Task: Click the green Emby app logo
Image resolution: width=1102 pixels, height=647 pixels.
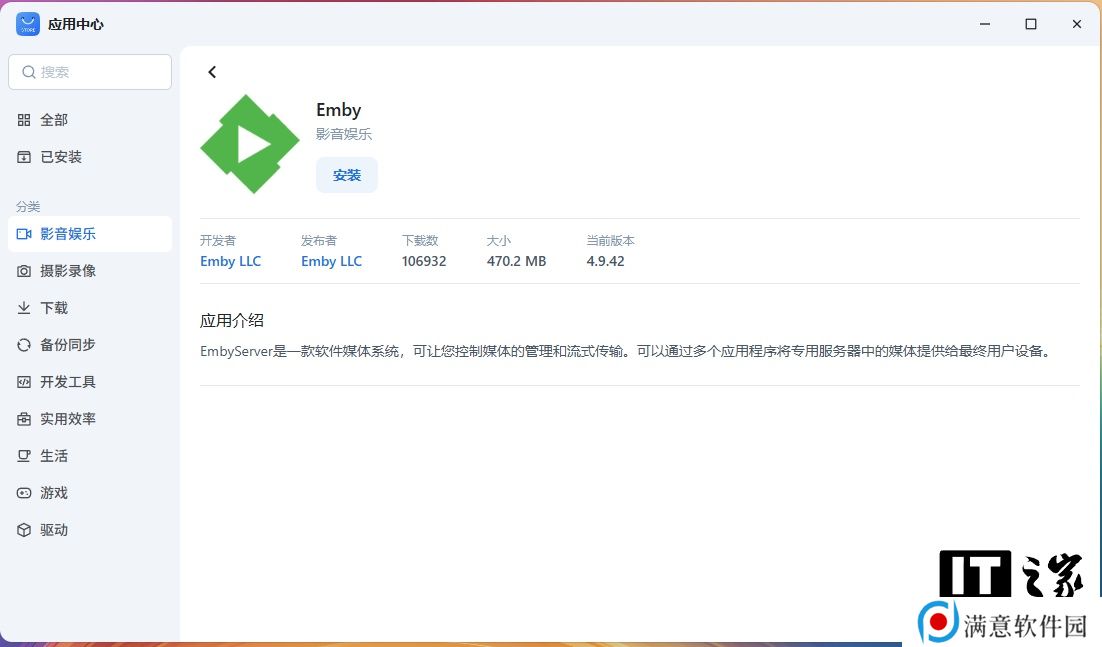Action: click(250, 145)
